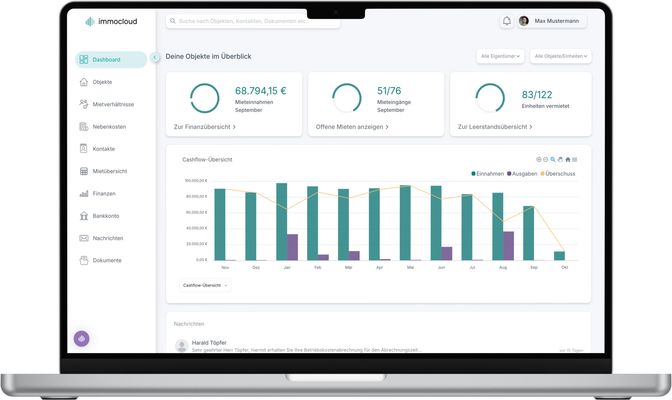
Task: Open the Max Mustermann user profile
Action: 552,21
